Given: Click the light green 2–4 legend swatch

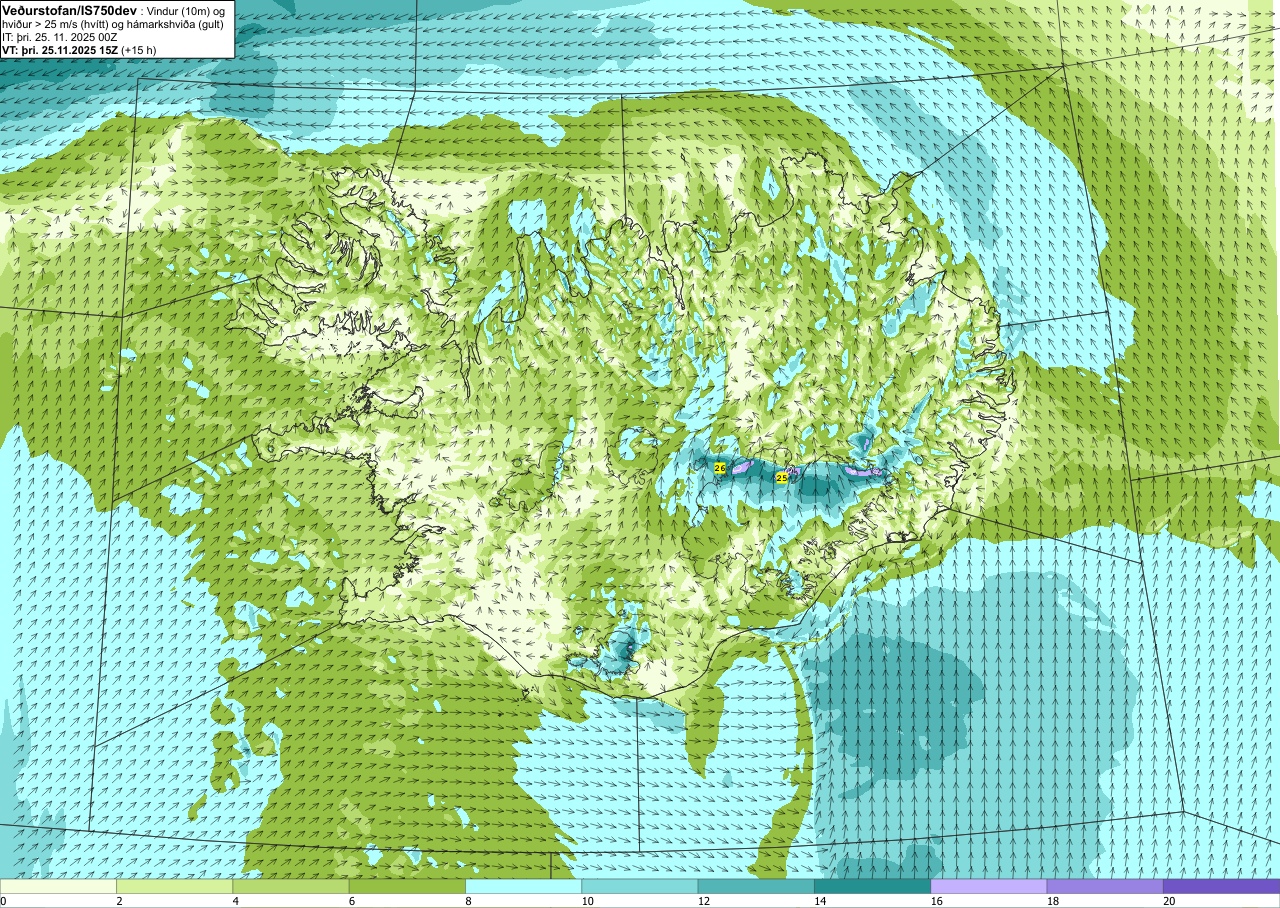Looking at the screenshot, I should [174, 886].
